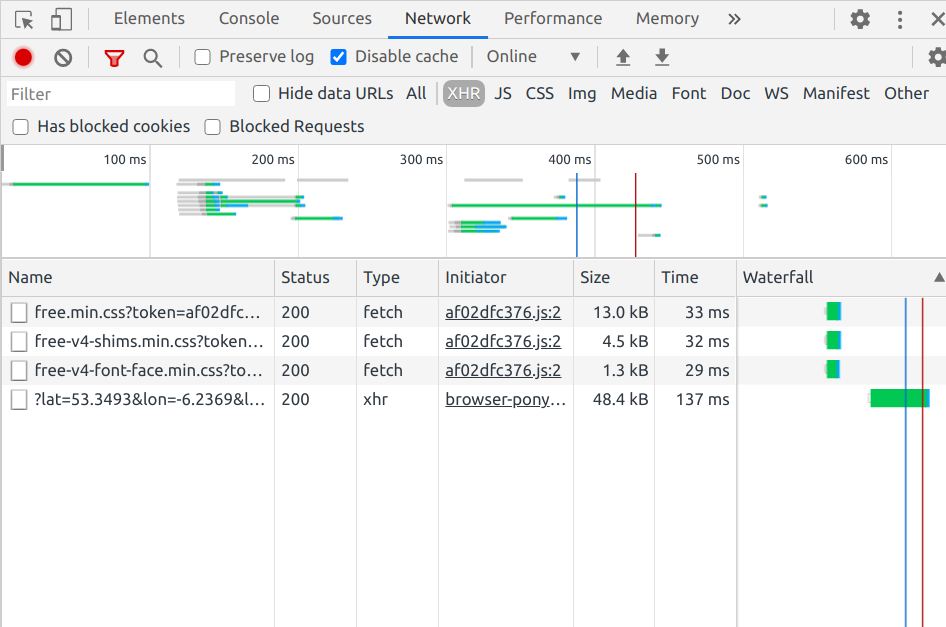Open the Performance tab
Screen dimensions: 946x627
553,19
